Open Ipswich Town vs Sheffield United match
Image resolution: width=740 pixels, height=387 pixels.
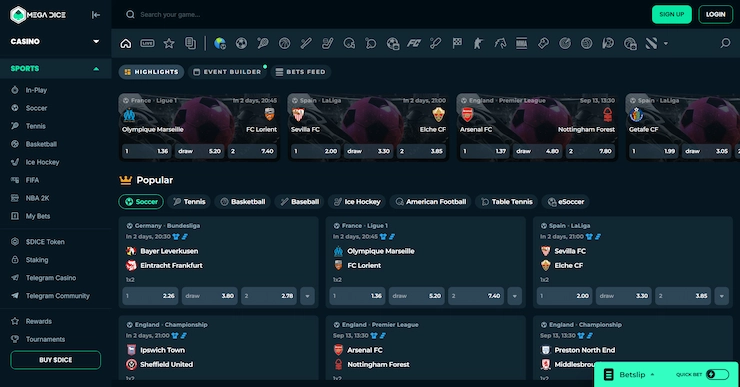tap(219, 349)
